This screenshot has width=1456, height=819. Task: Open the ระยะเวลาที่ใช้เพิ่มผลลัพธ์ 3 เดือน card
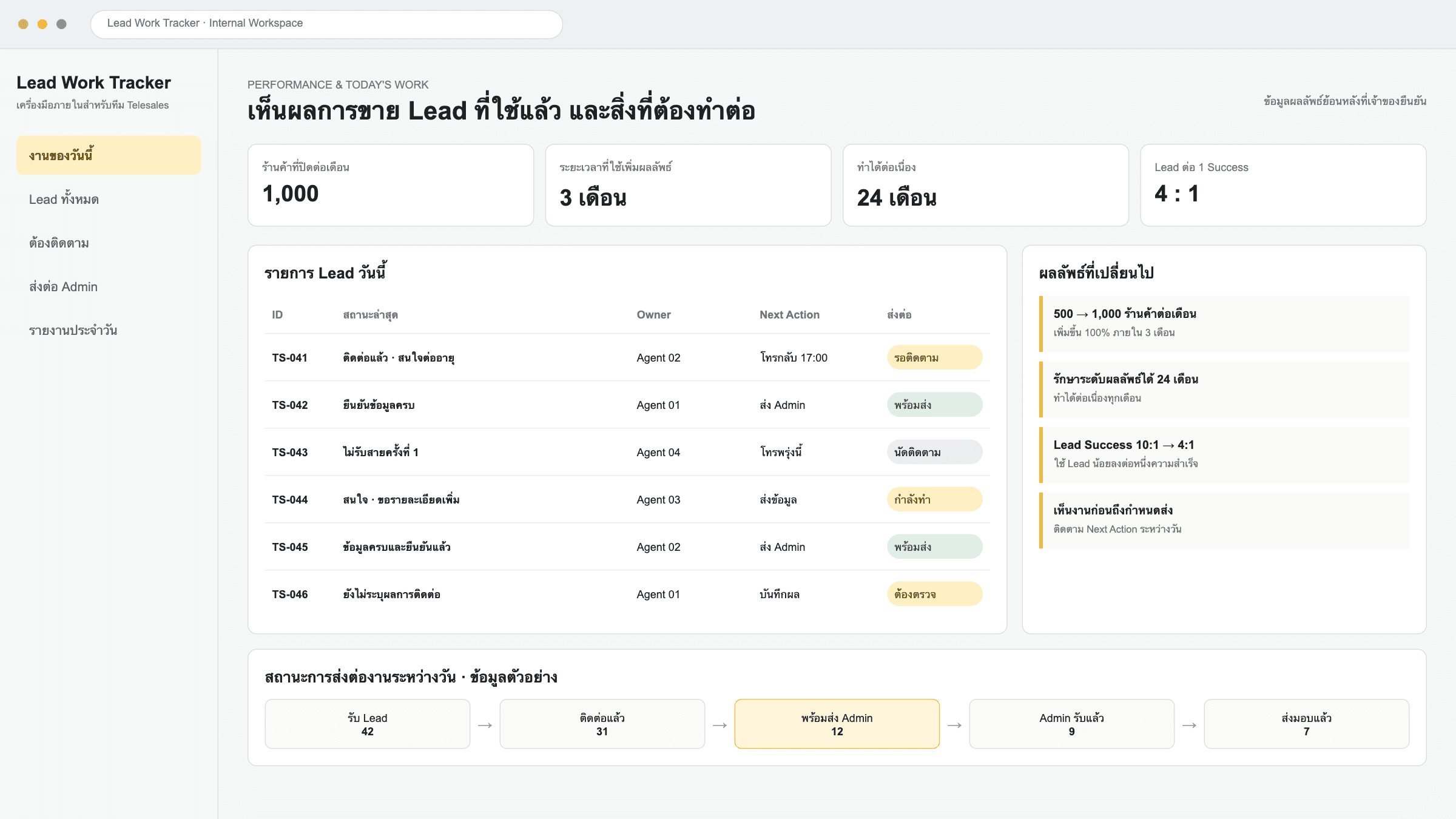pyautogui.click(x=688, y=185)
